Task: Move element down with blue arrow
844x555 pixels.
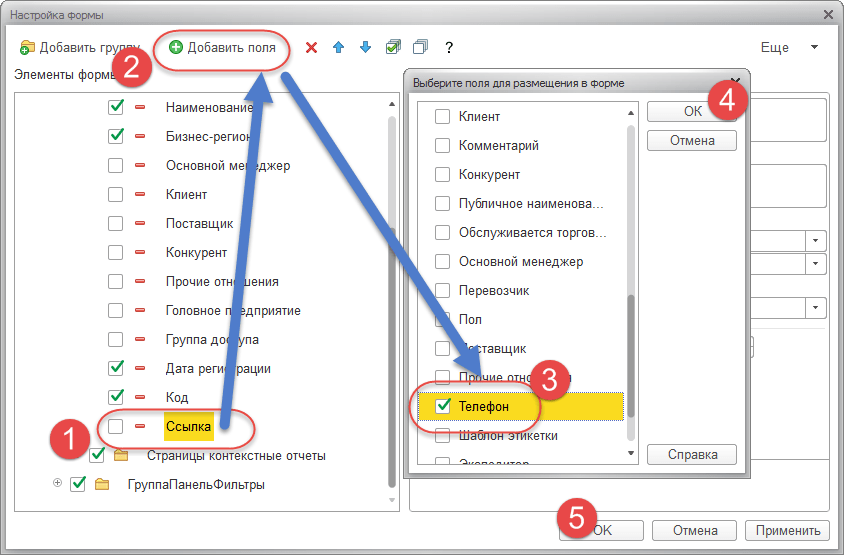Action: (365, 47)
